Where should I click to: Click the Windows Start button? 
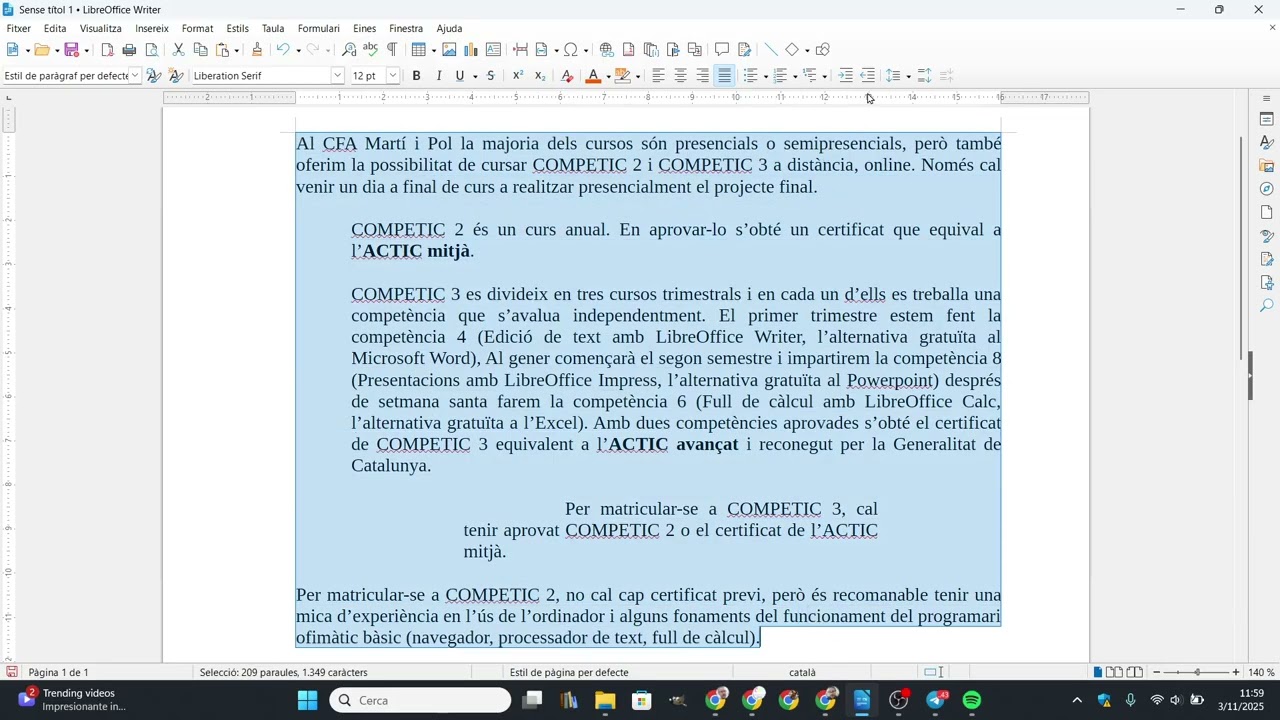307,700
